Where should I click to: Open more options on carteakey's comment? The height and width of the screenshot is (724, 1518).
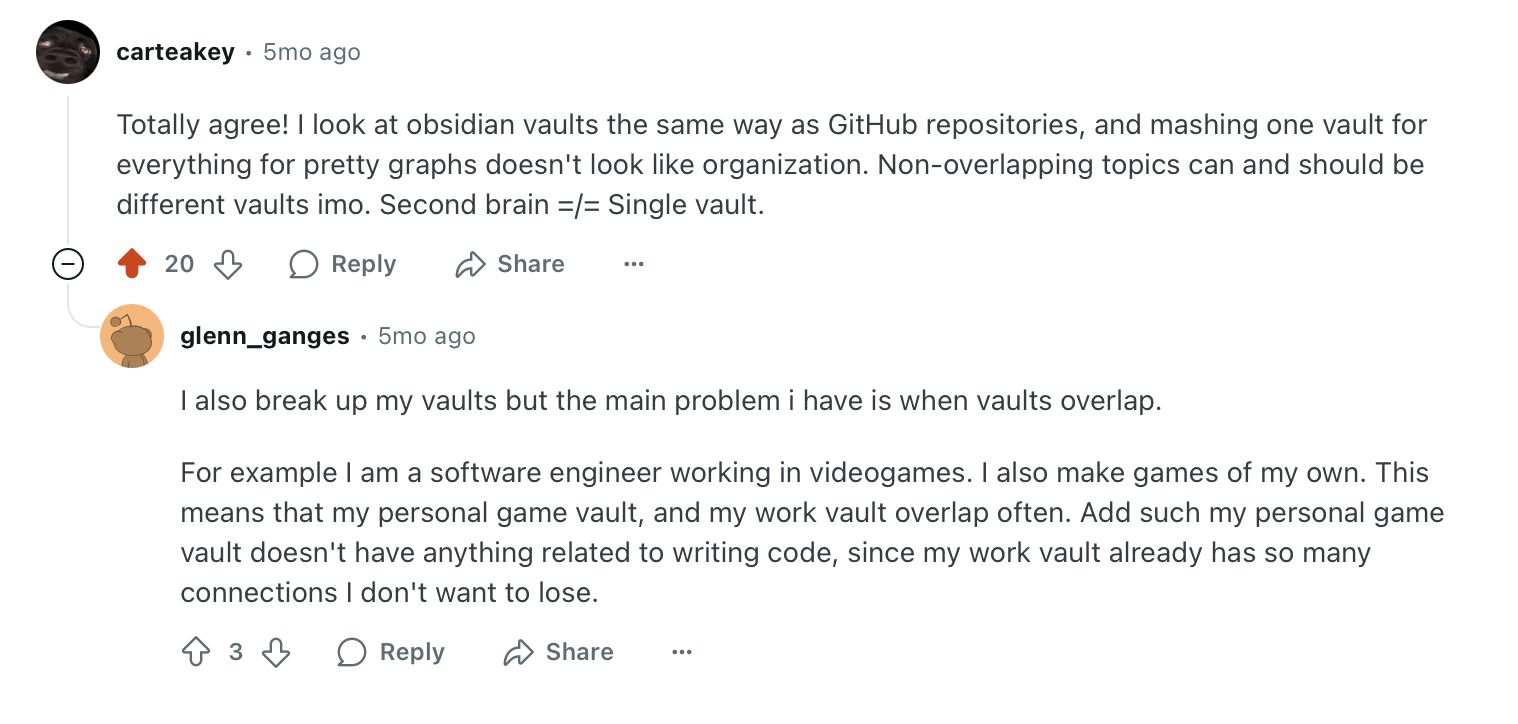[x=633, y=264]
